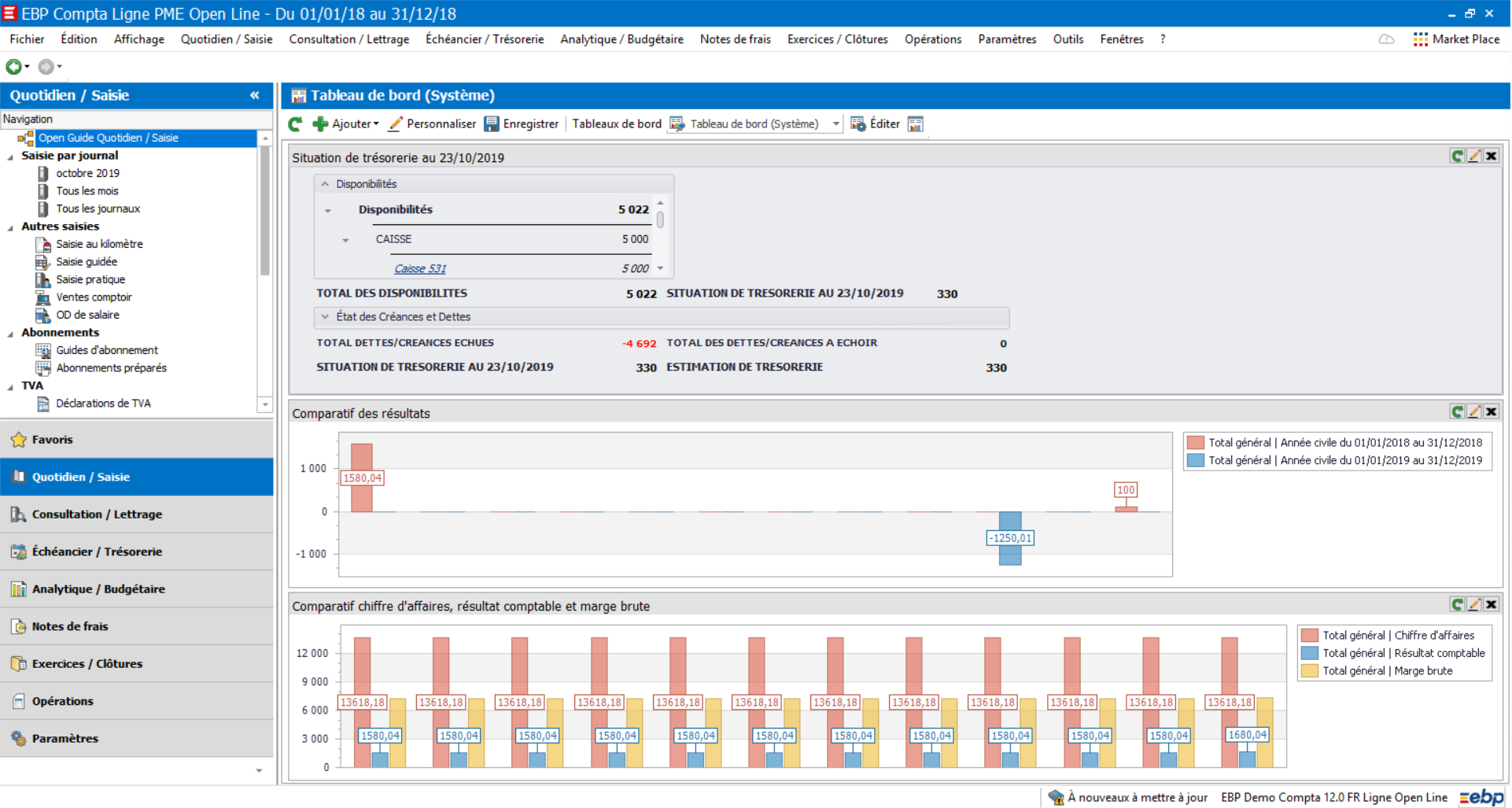
Task: Click the Ajouter plus button
Action: tap(344, 124)
